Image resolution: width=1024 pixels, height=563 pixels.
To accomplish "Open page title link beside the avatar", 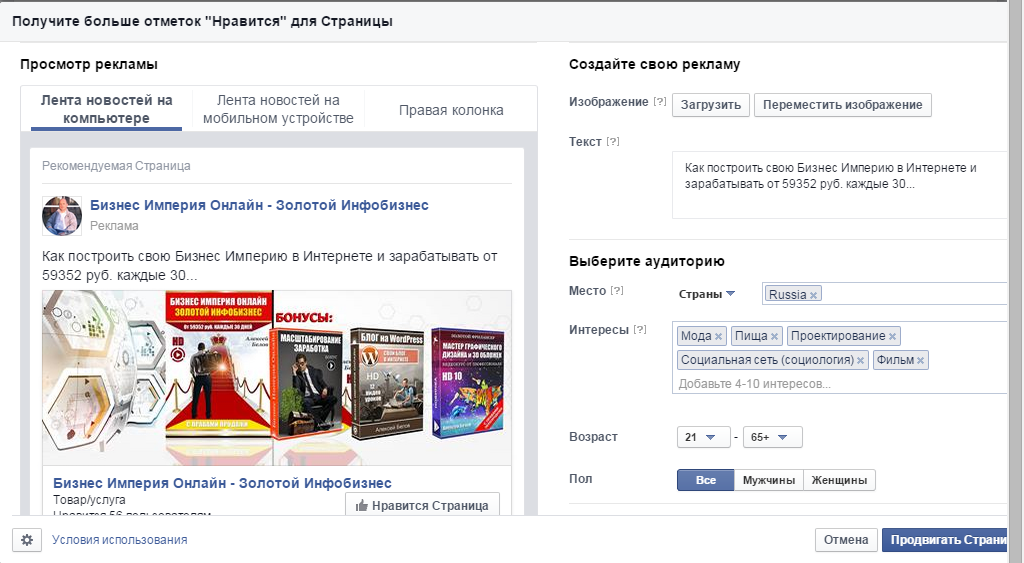I will 259,205.
